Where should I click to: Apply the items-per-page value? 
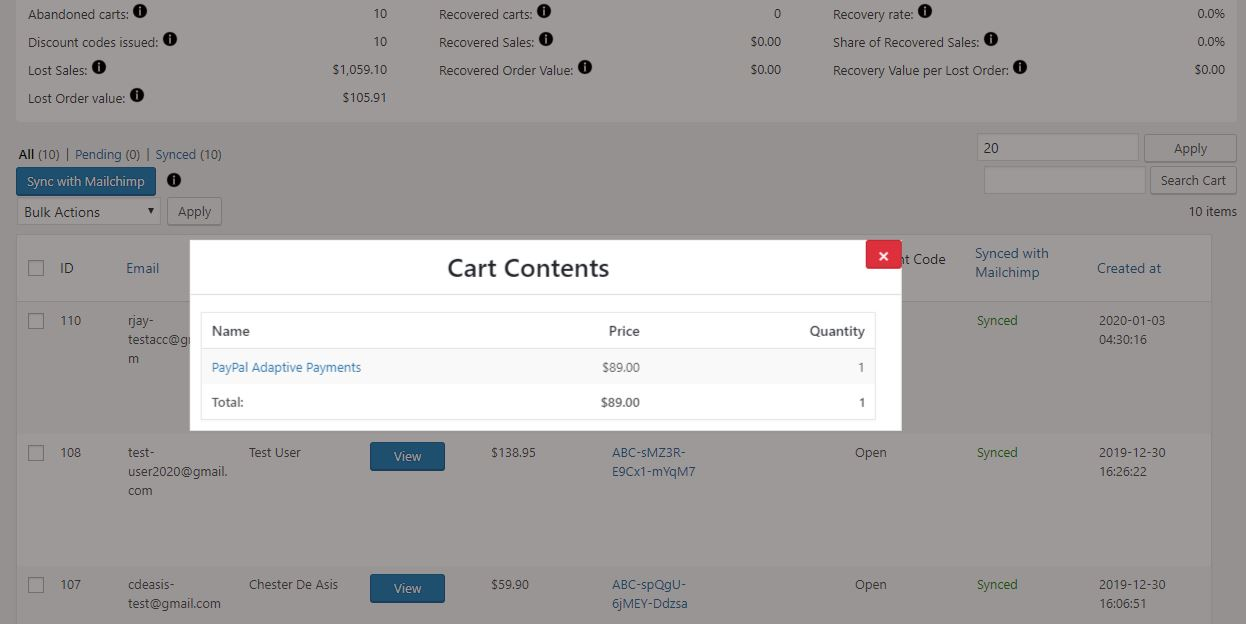[1190, 148]
